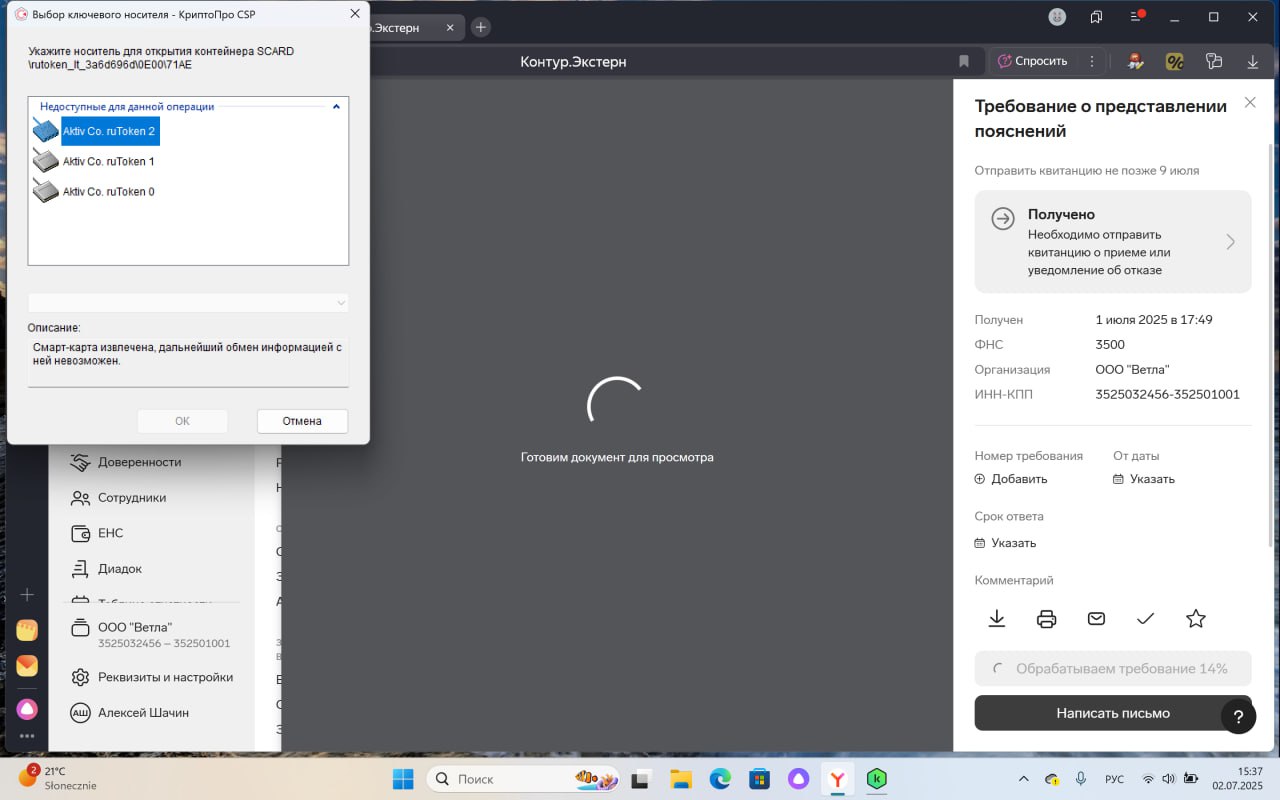Open the Yandex Browser taskbar icon
1280x800 pixels.
tap(838, 778)
